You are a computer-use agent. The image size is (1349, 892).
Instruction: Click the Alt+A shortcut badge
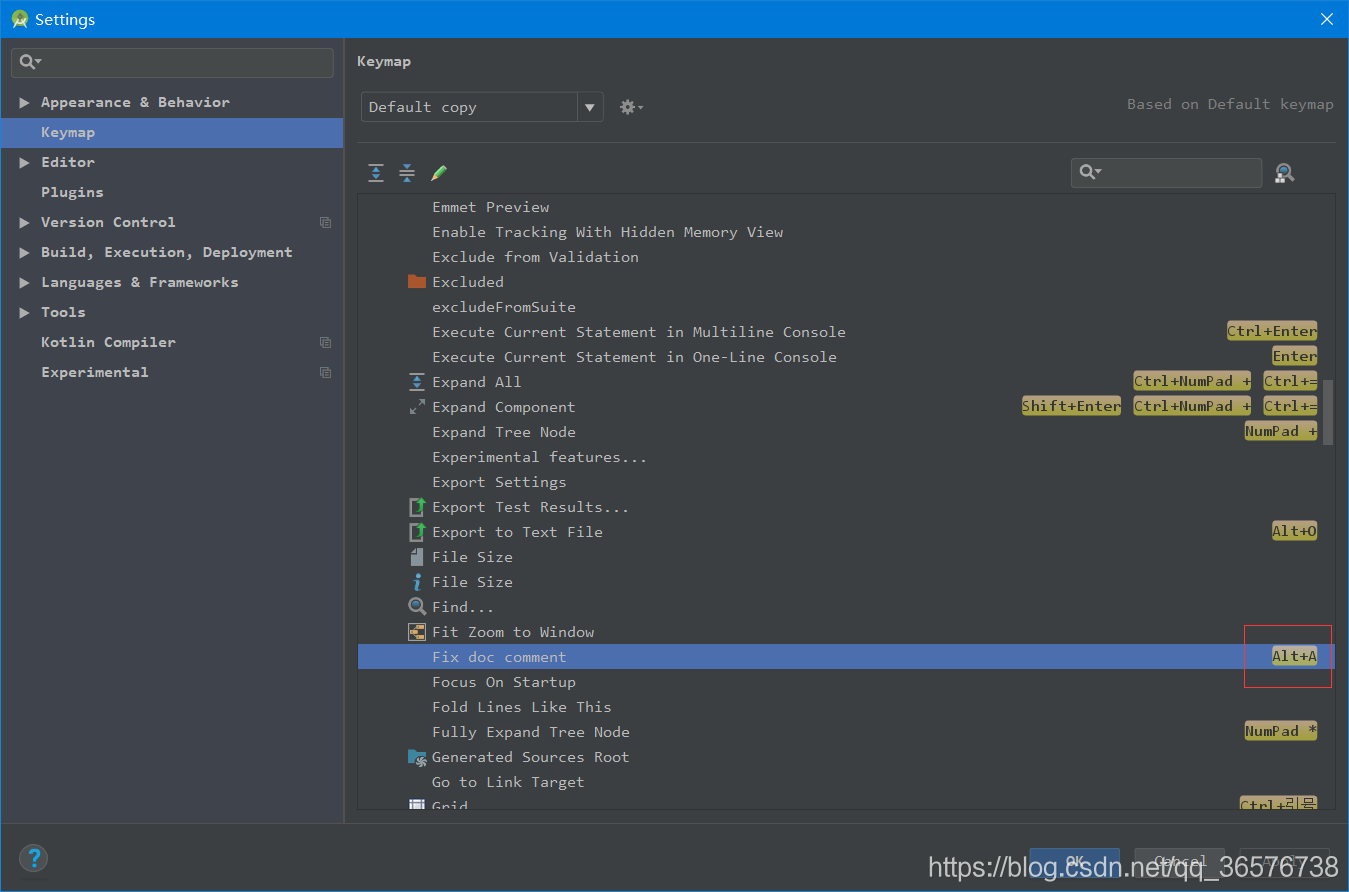(1294, 656)
